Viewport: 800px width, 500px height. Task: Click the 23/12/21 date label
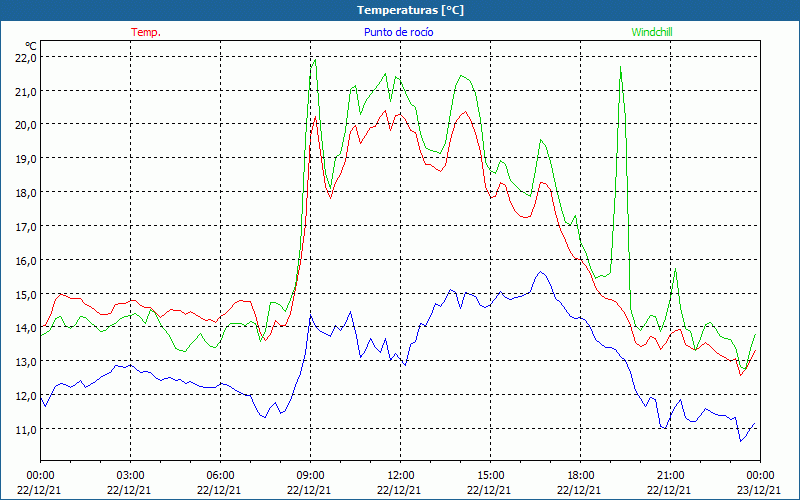point(759,490)
